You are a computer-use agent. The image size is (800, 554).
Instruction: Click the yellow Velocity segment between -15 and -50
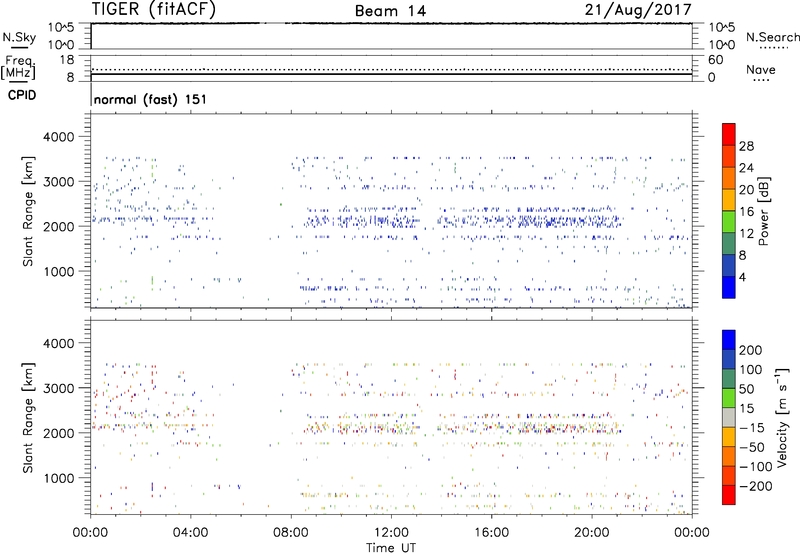click(x=729, y=437)
